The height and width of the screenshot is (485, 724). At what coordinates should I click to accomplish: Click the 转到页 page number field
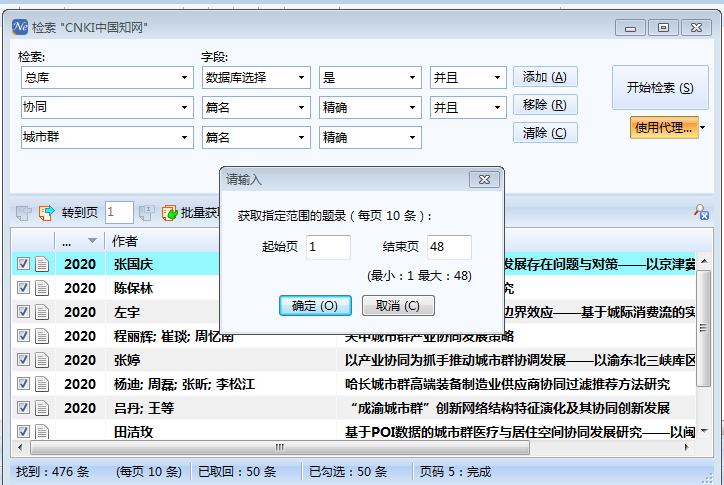click(x=119, y=212)
